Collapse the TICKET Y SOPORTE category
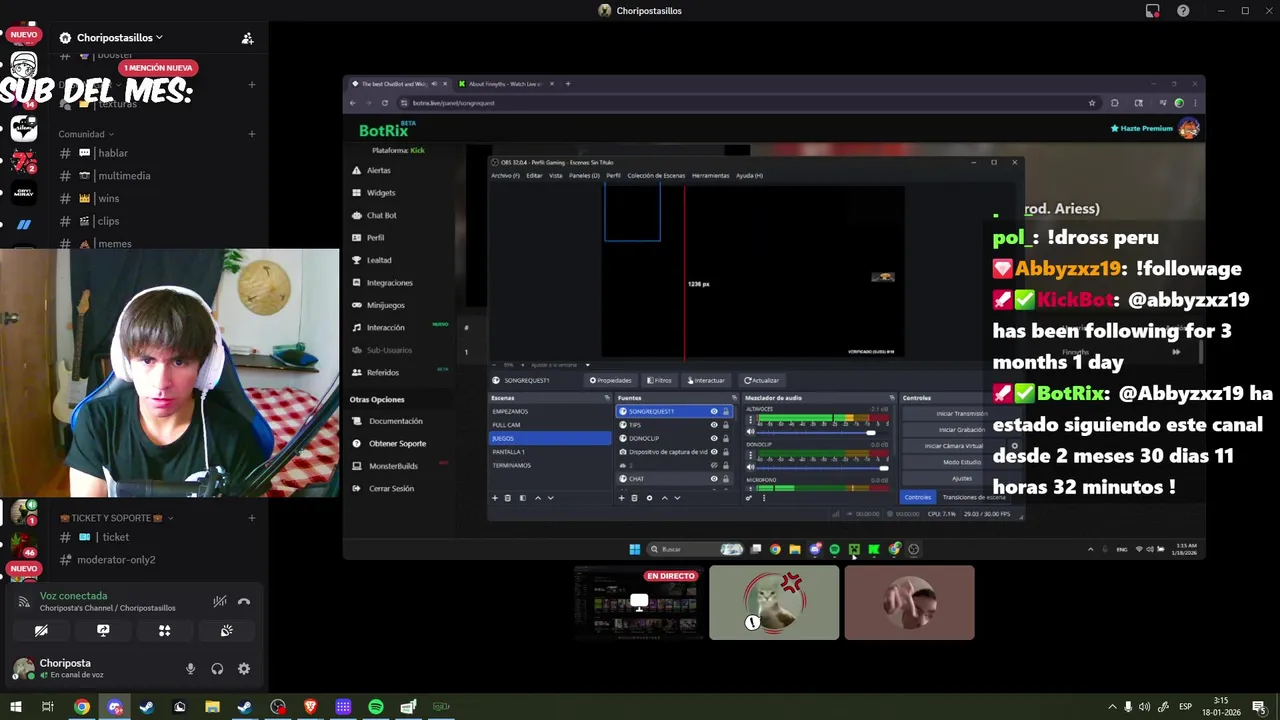Image resolution: width=1280 pixels, height=720 pixels. point(117,518)
